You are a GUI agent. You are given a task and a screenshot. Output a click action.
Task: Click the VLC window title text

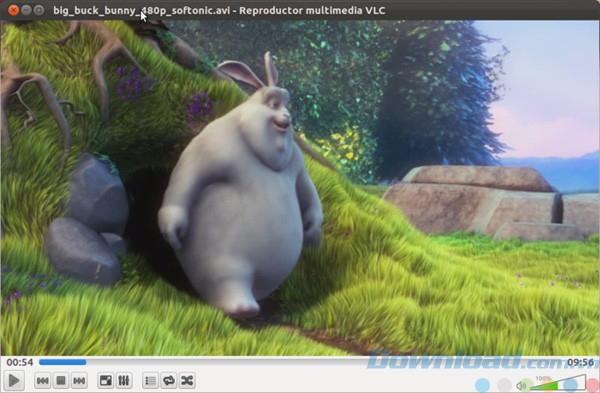[219, 10]
